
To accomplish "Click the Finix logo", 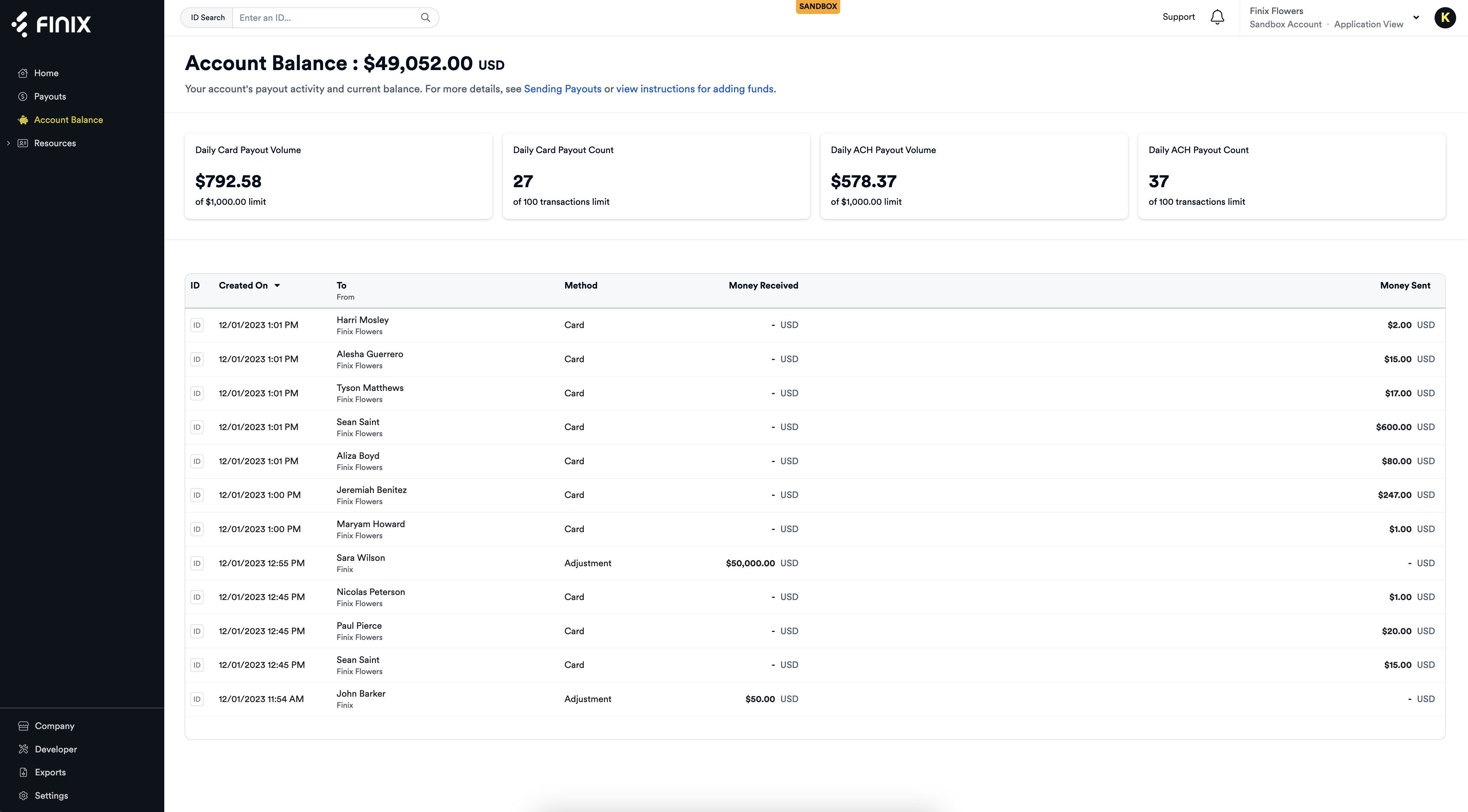I will tap(51, 24).
